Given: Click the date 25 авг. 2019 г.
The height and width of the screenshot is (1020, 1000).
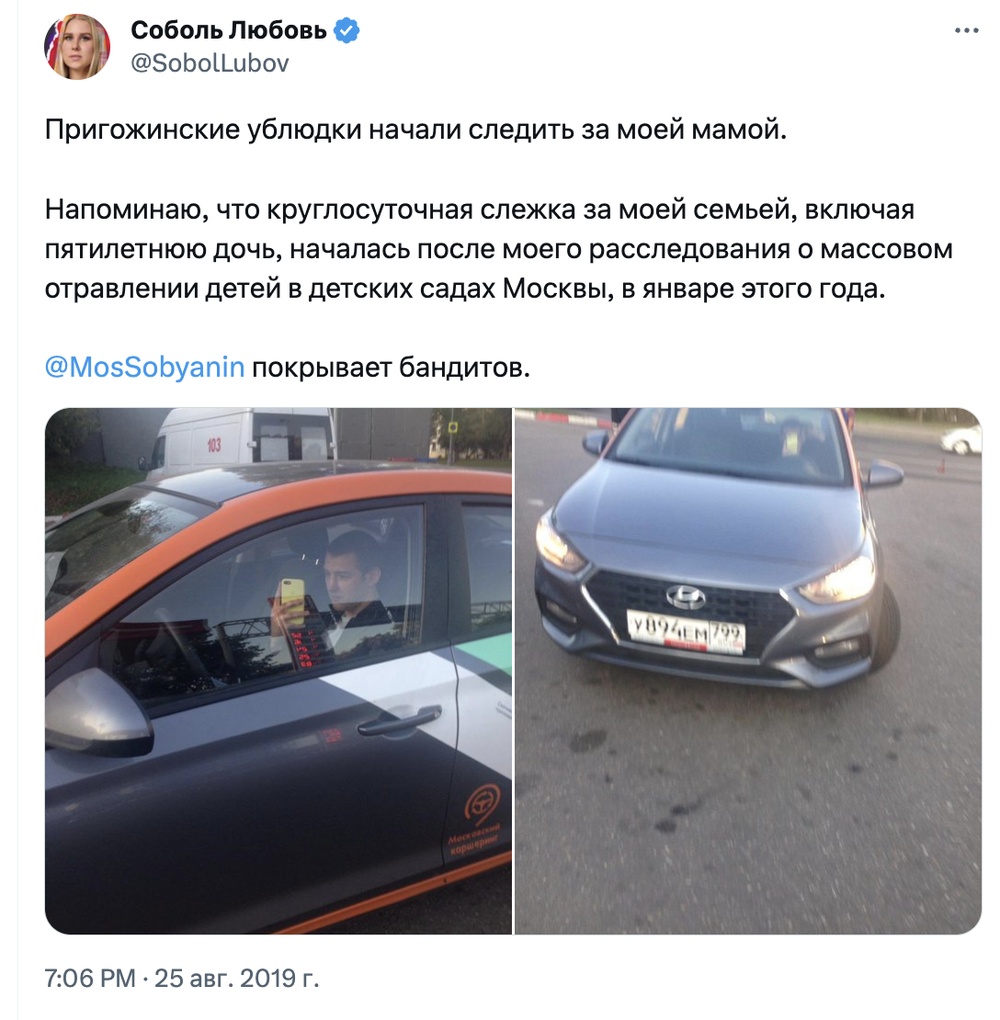Looking at the screenshot, I should (236, 978).
